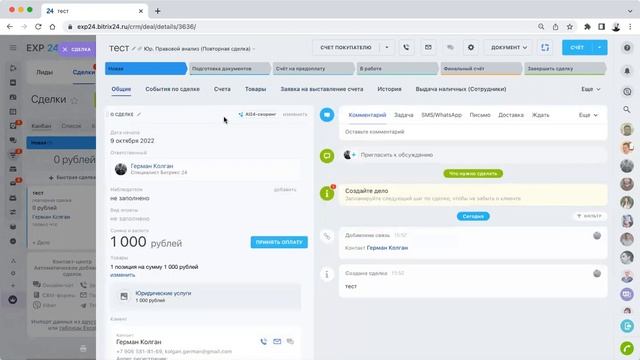Click the blue СЧЁТ button
This screenshot has width=640, height=360.
click(x=577, y=47)
